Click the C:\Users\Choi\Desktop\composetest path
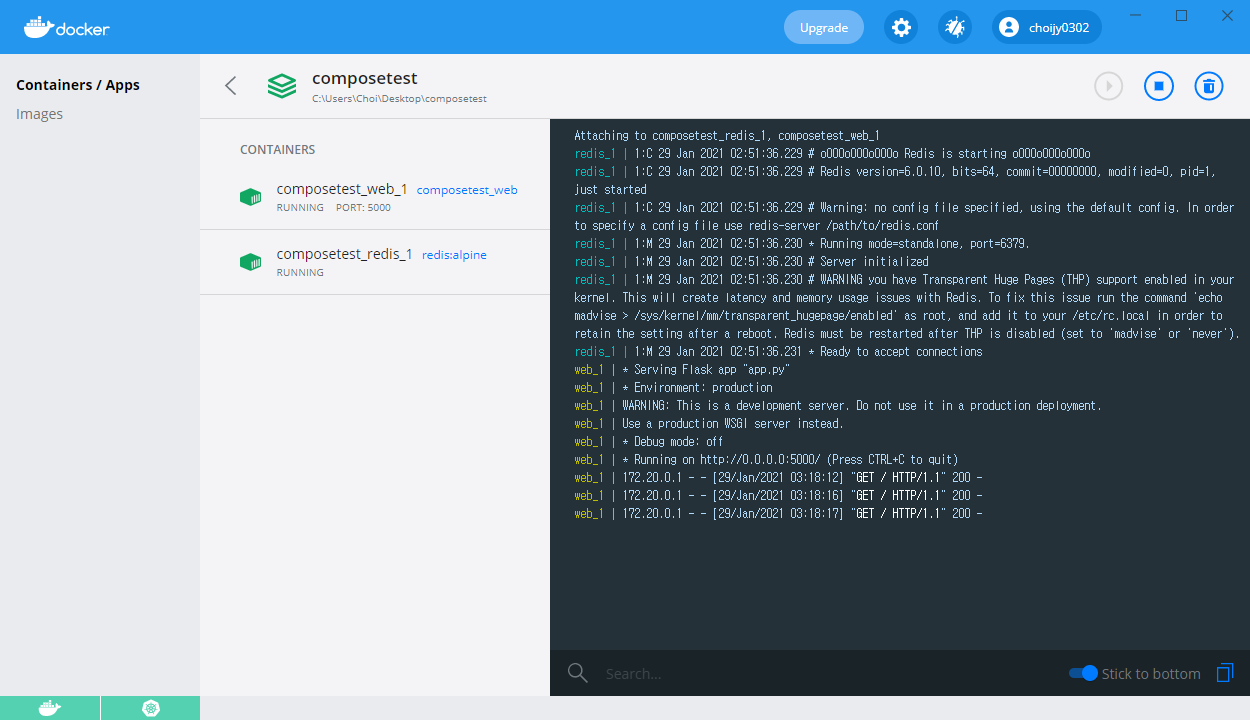The image size is (1250, 720). pos(399,99)
